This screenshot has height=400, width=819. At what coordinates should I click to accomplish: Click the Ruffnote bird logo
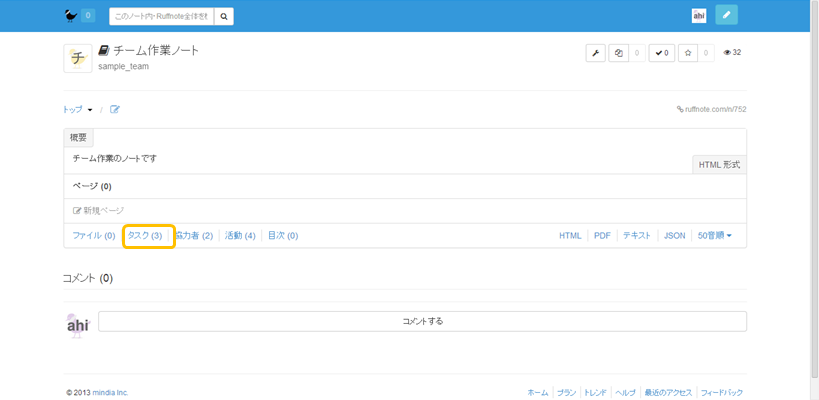70,16
